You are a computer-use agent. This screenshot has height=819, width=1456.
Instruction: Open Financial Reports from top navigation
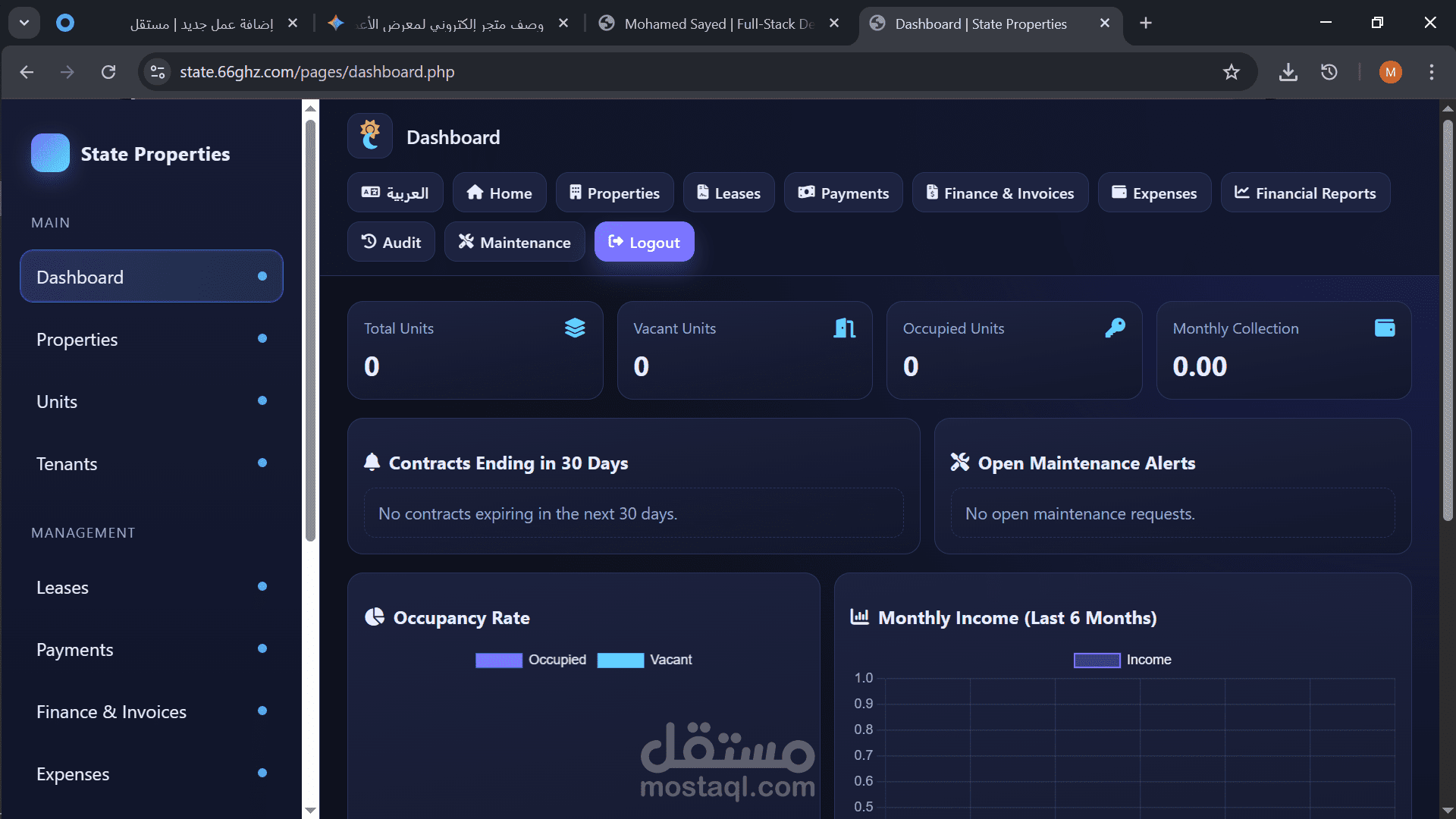point(1304,193)
